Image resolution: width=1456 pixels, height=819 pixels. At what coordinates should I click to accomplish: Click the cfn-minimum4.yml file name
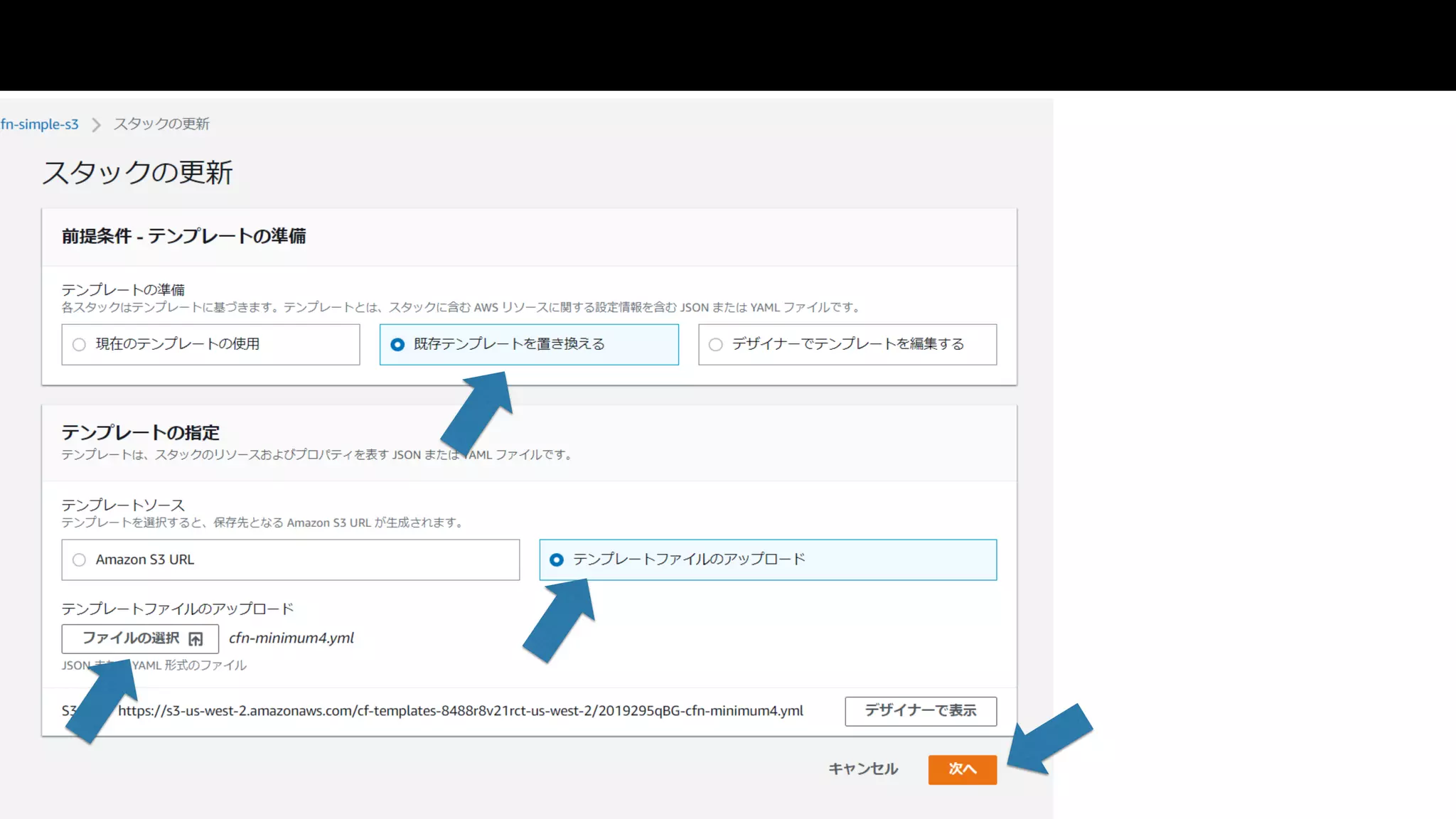(291, 638)
